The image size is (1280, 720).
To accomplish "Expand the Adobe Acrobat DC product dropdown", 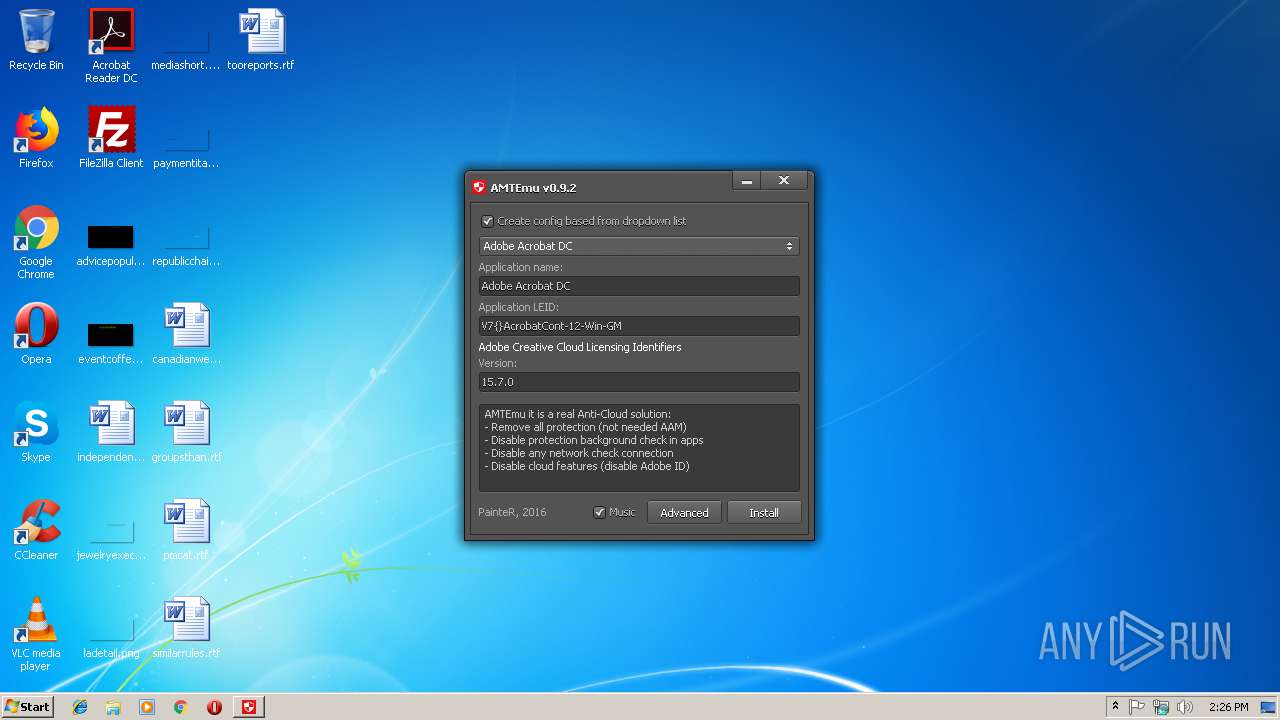I will [x=639, y=246].
